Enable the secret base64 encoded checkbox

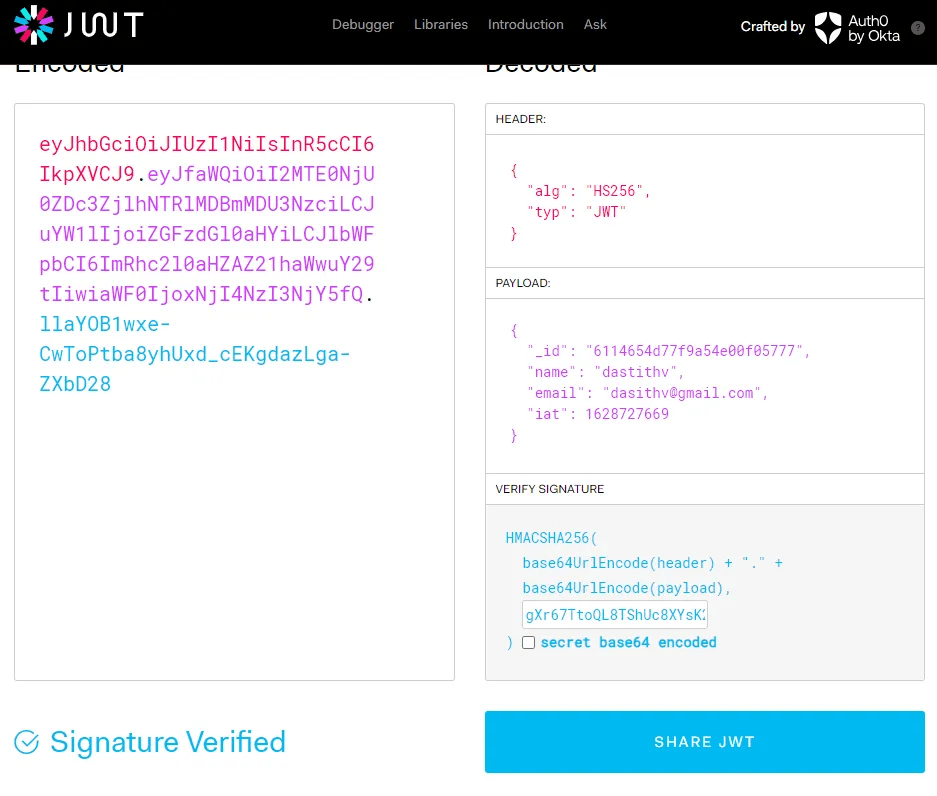(x=528, y=643)
